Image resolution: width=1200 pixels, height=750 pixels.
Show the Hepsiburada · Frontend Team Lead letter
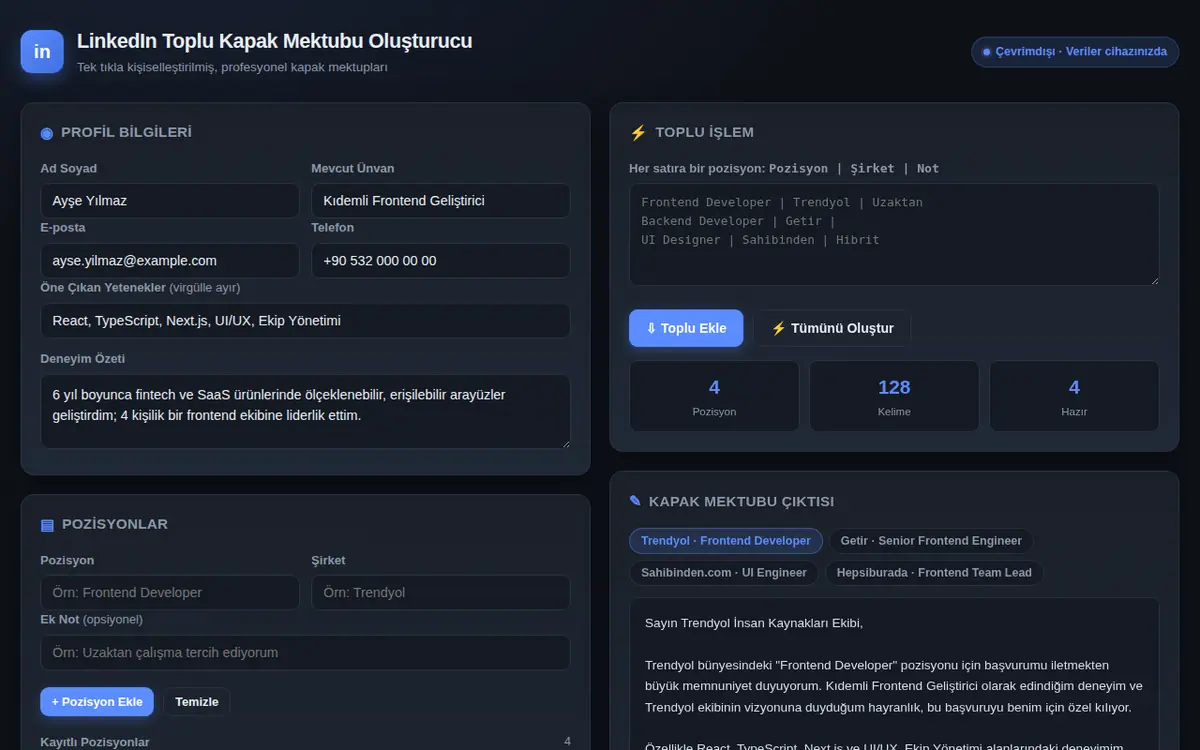[934, 573]
